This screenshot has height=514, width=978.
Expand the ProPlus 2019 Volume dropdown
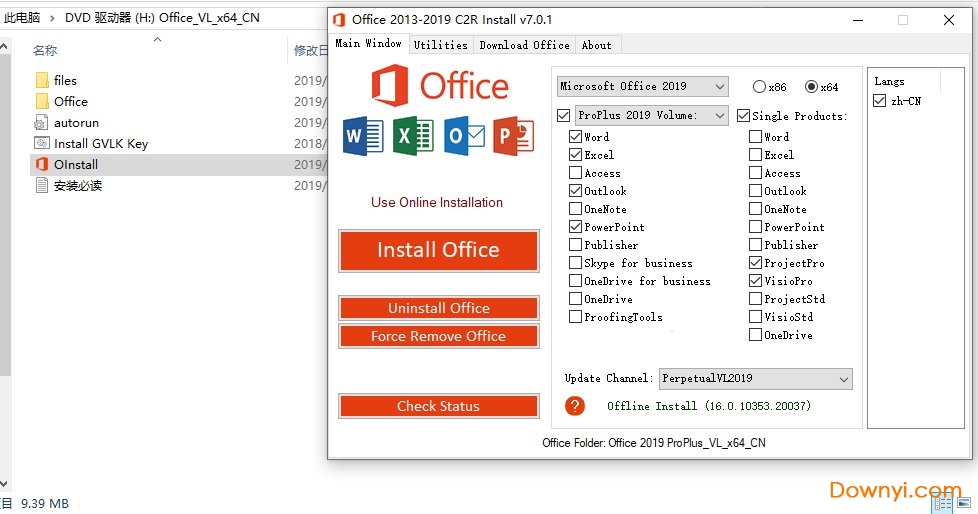click(x=652, y=116)
